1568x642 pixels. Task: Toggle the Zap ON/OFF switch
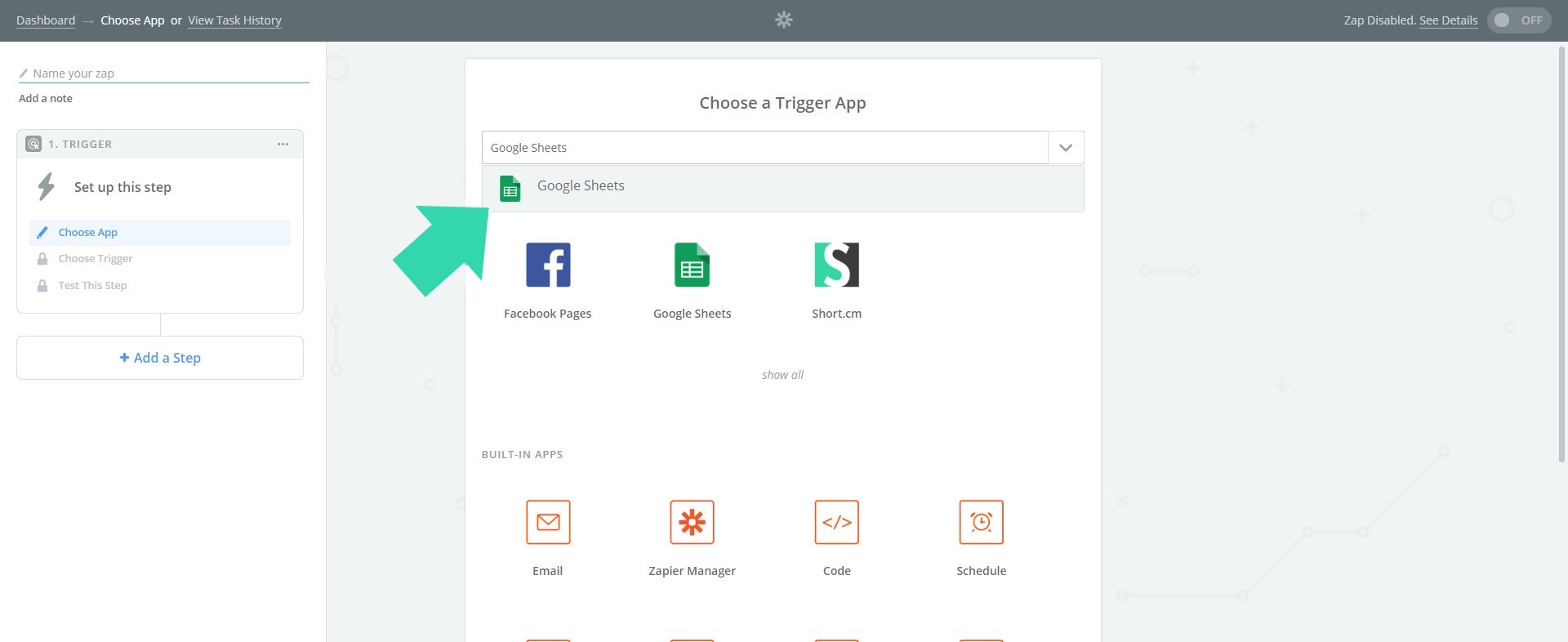[1518, 20]
